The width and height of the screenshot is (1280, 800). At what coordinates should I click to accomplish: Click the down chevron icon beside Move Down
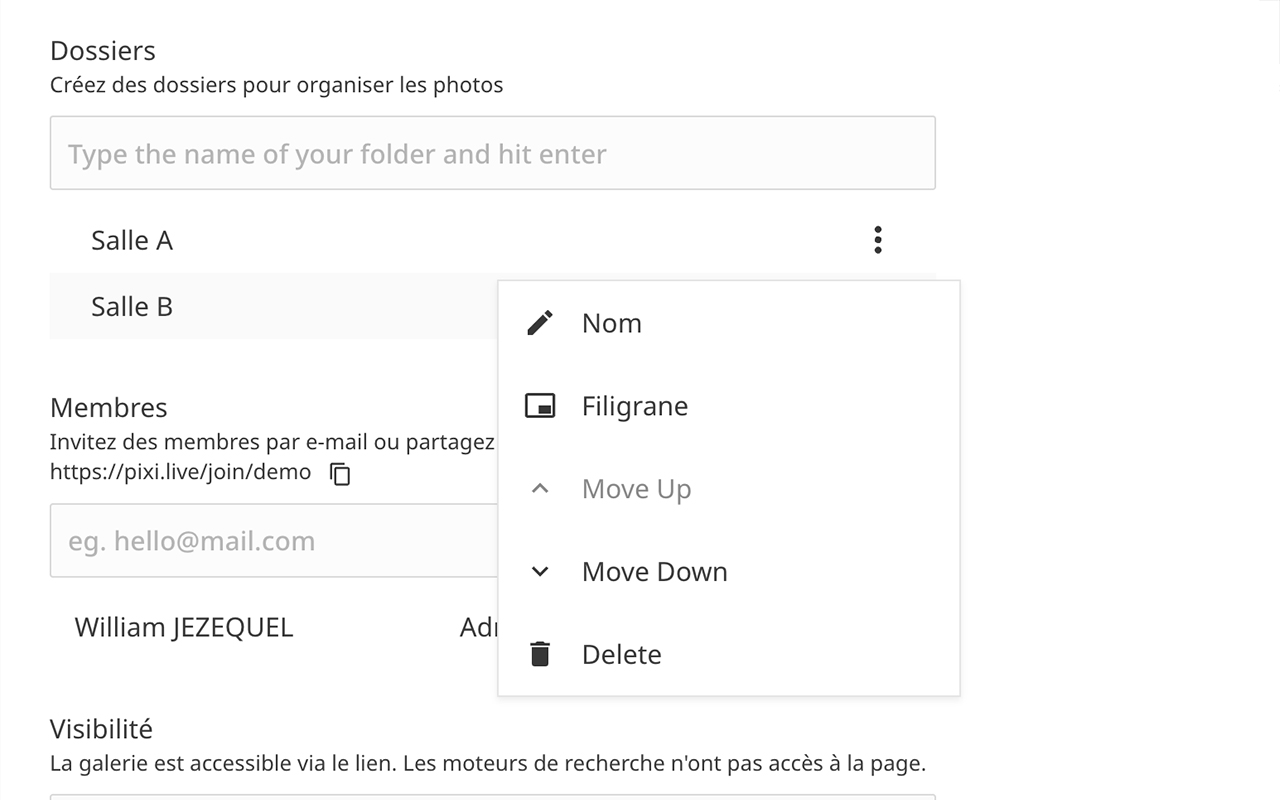point(540,572)
